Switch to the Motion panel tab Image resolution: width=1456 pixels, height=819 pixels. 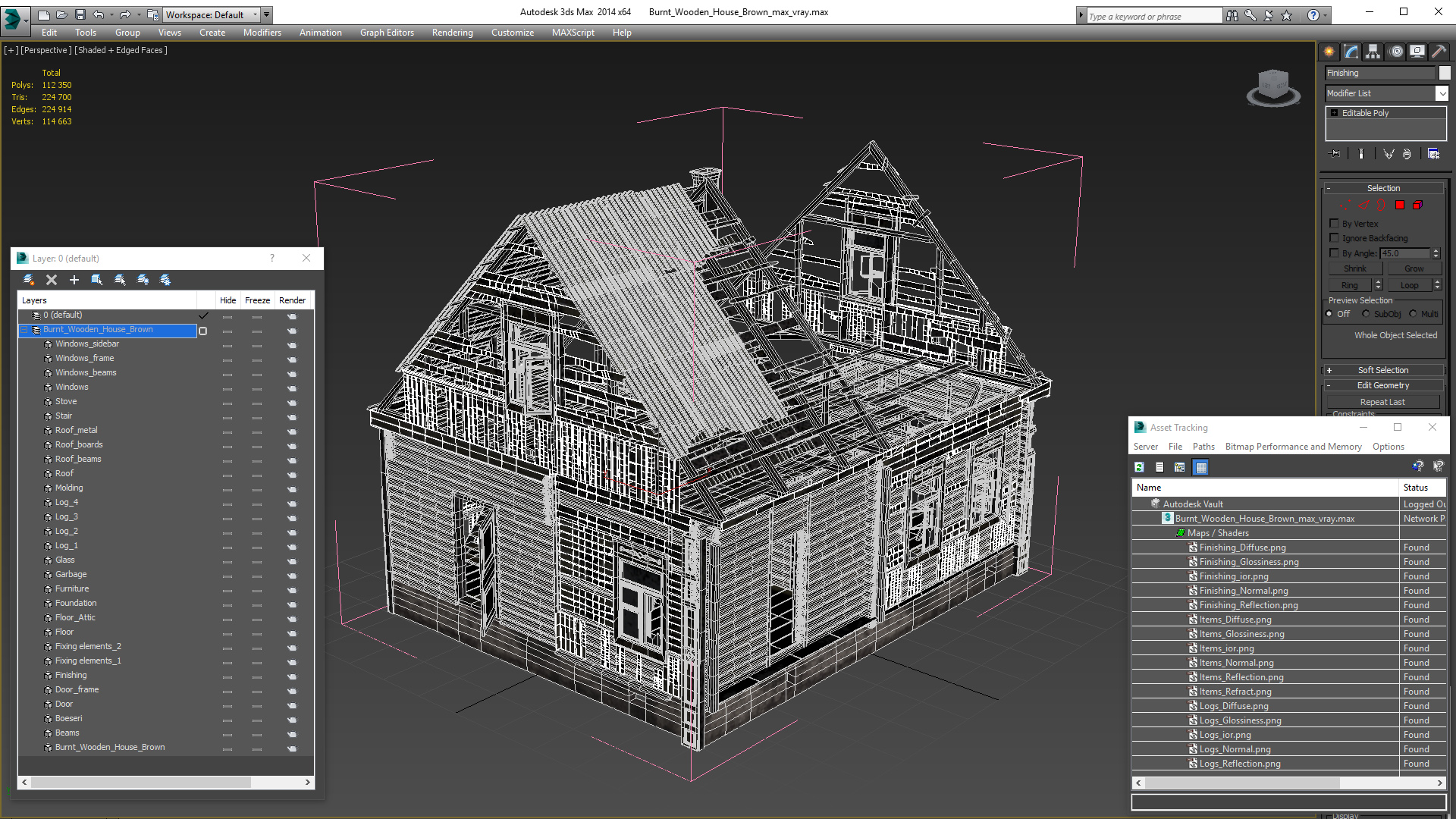(x=1396, y=52)
